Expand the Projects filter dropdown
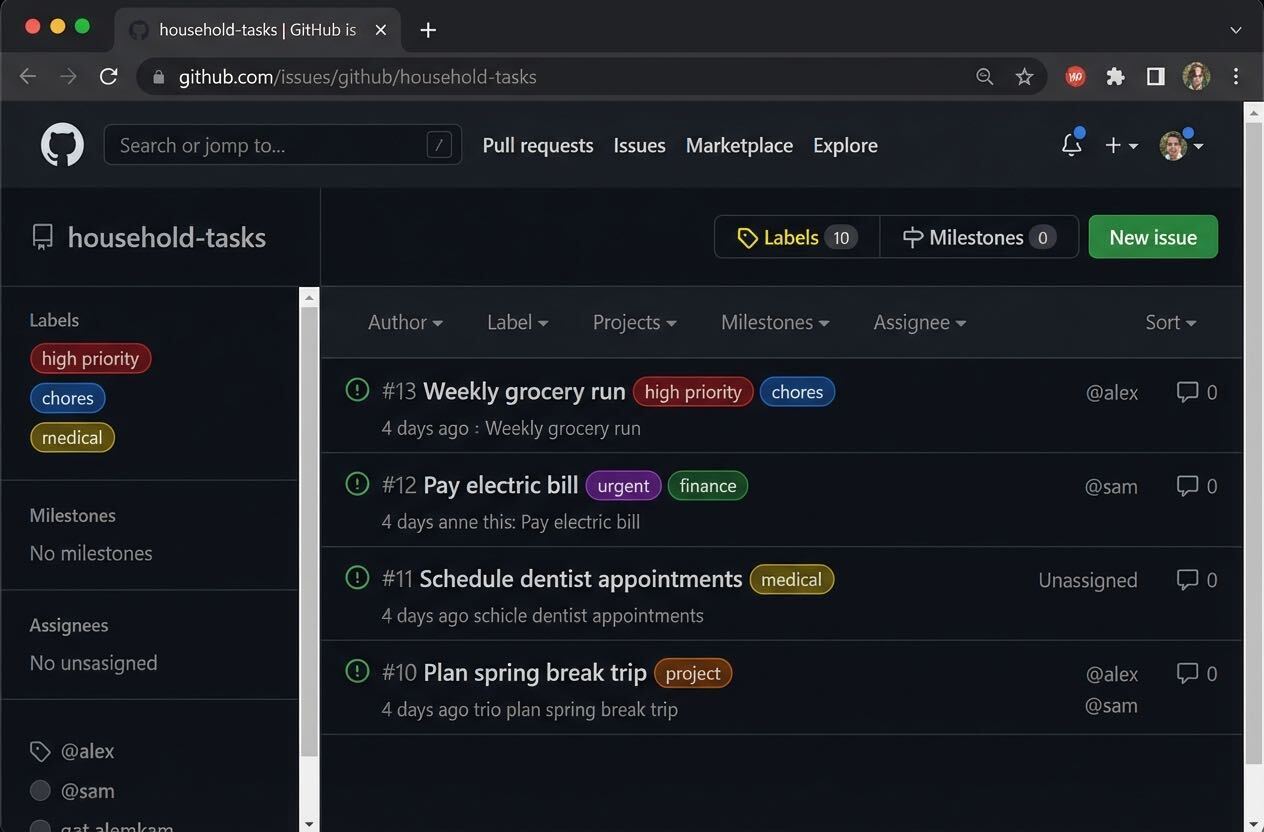The height and width of the screenshot is (832, 1264). 634,322
